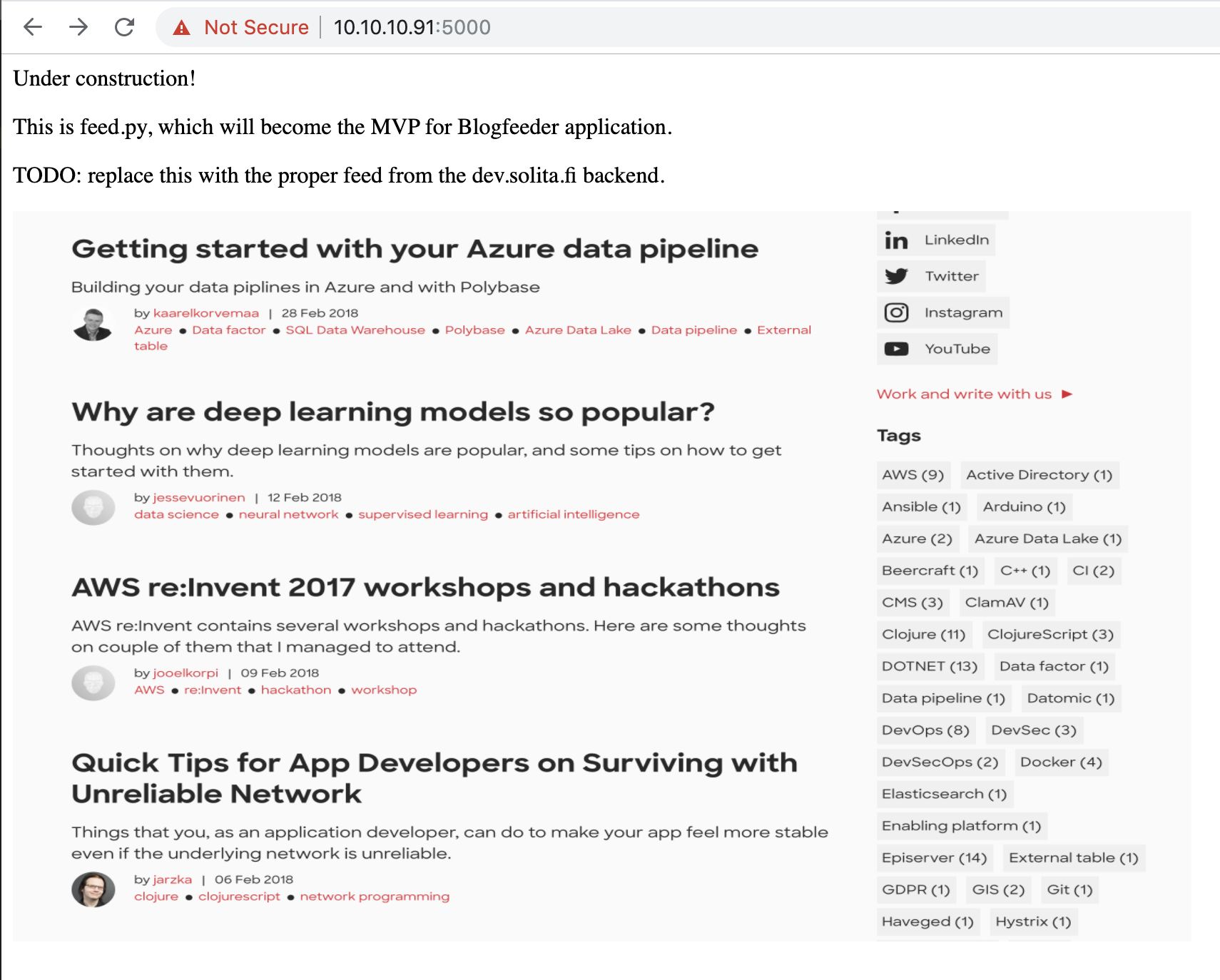Open 'Getting started with your Azure data pipeline'
Viewport: 1220px width, 980px height.
415,249
